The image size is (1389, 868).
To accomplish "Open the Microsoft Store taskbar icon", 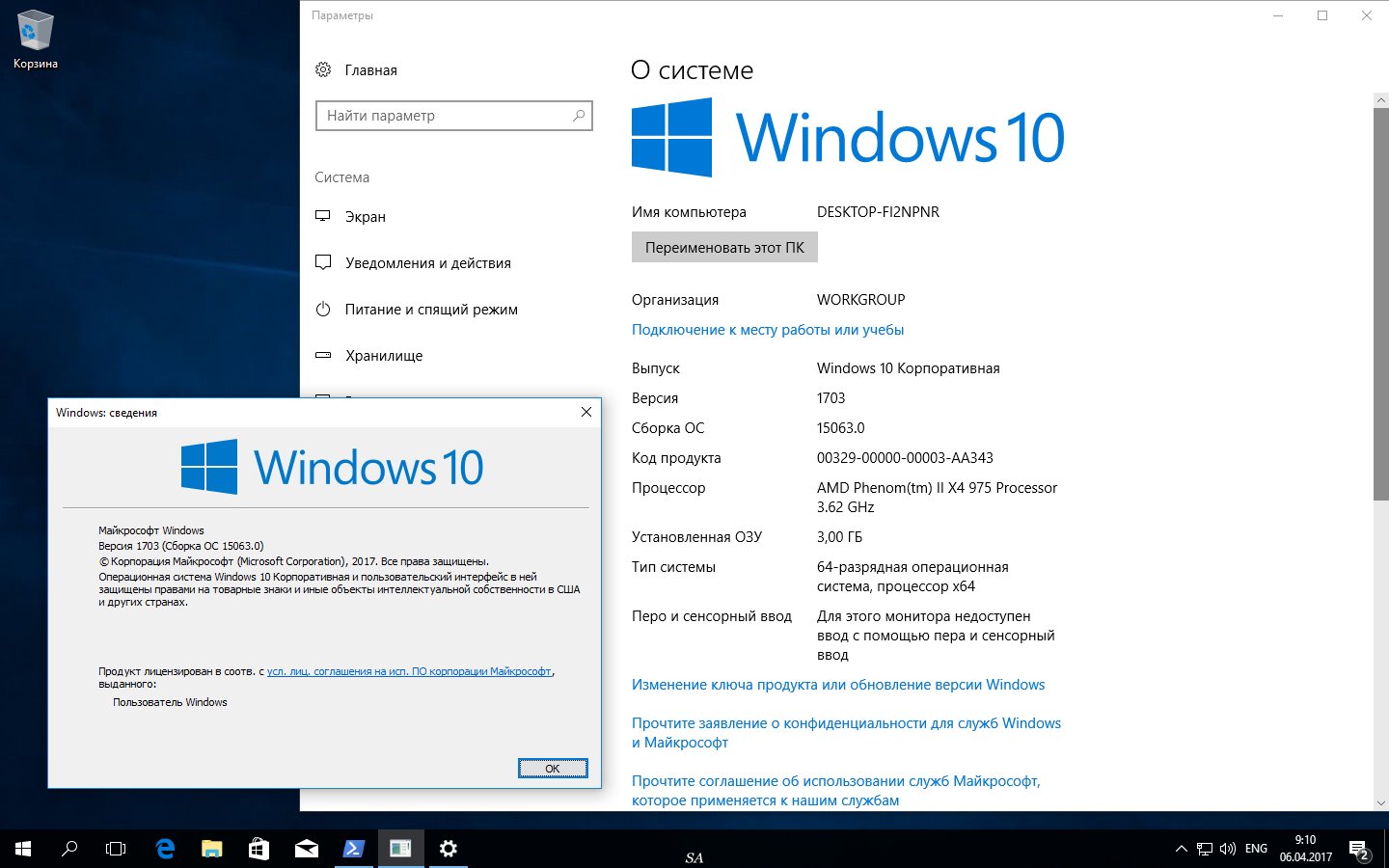I will (259, 849).
